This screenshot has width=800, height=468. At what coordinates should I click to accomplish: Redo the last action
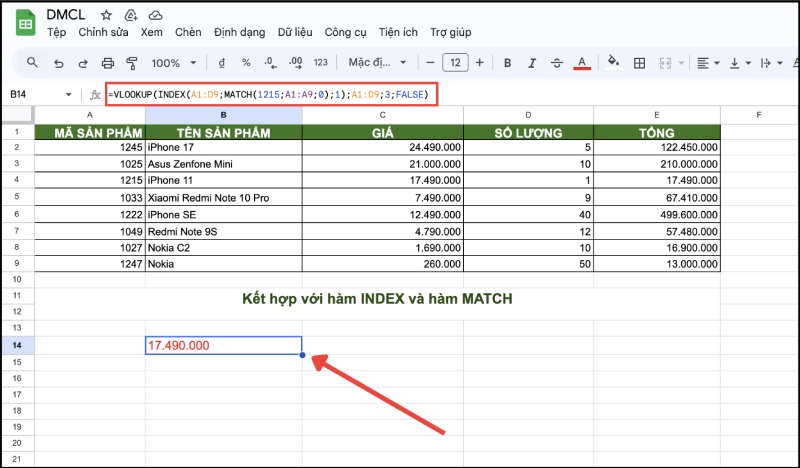(x=83, y=63)
